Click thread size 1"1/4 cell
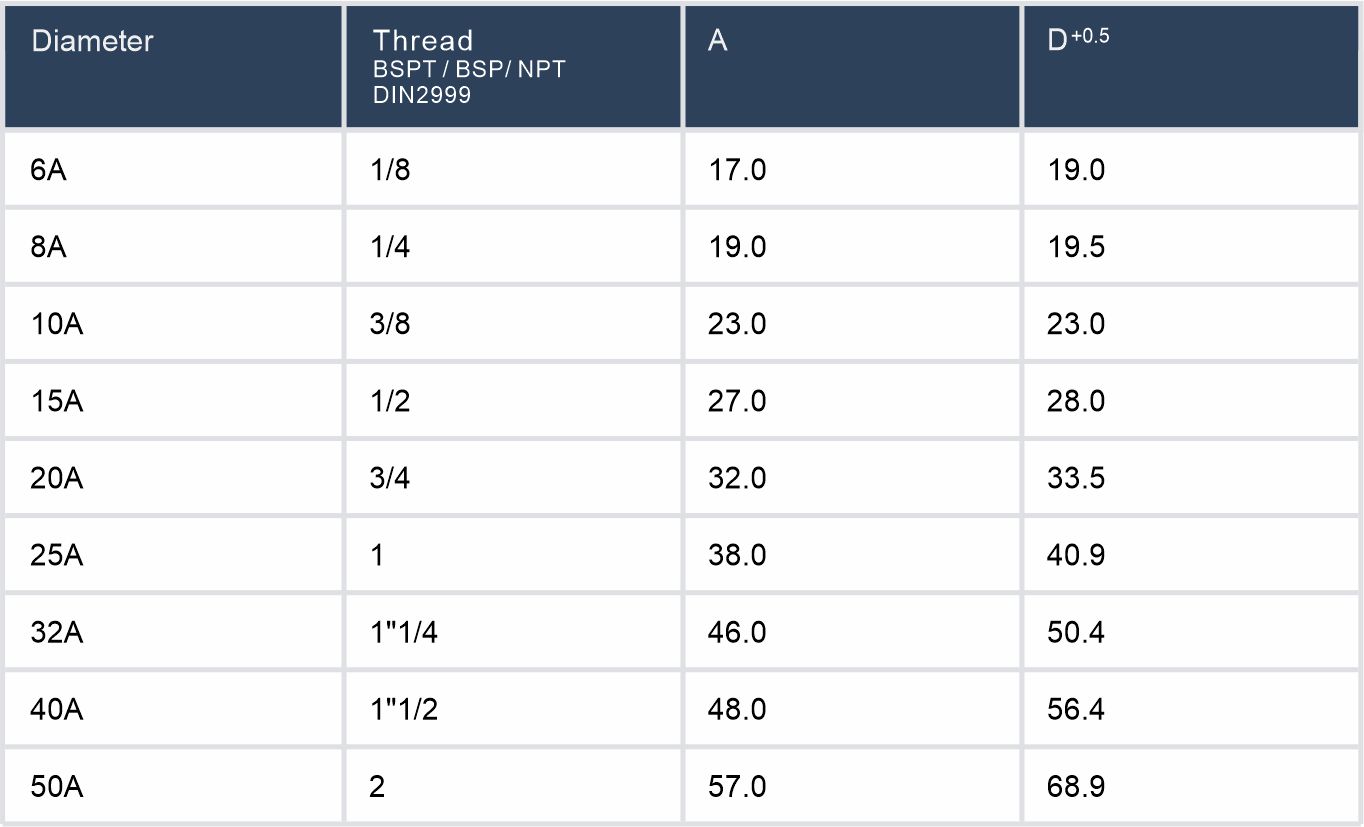The width and height of the screenshot is (1364, 827). (x=404, y=632)
